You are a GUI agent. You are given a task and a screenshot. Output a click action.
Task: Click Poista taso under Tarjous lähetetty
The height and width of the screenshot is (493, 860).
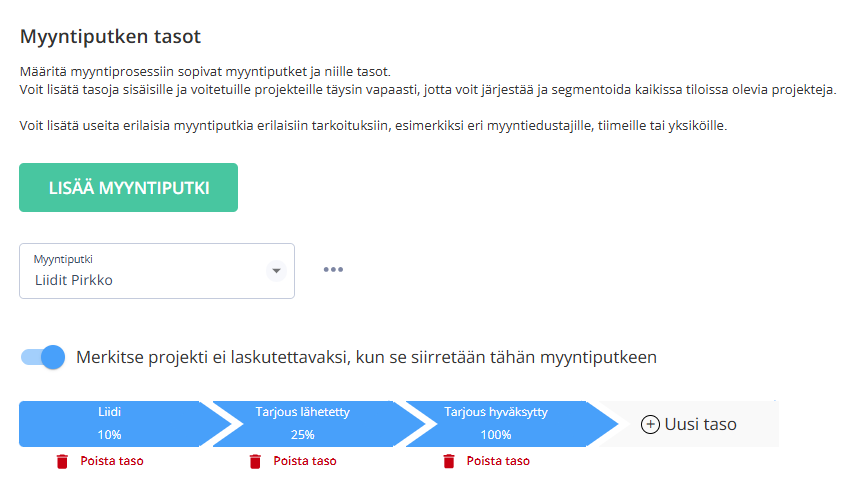tap(305, 461)
